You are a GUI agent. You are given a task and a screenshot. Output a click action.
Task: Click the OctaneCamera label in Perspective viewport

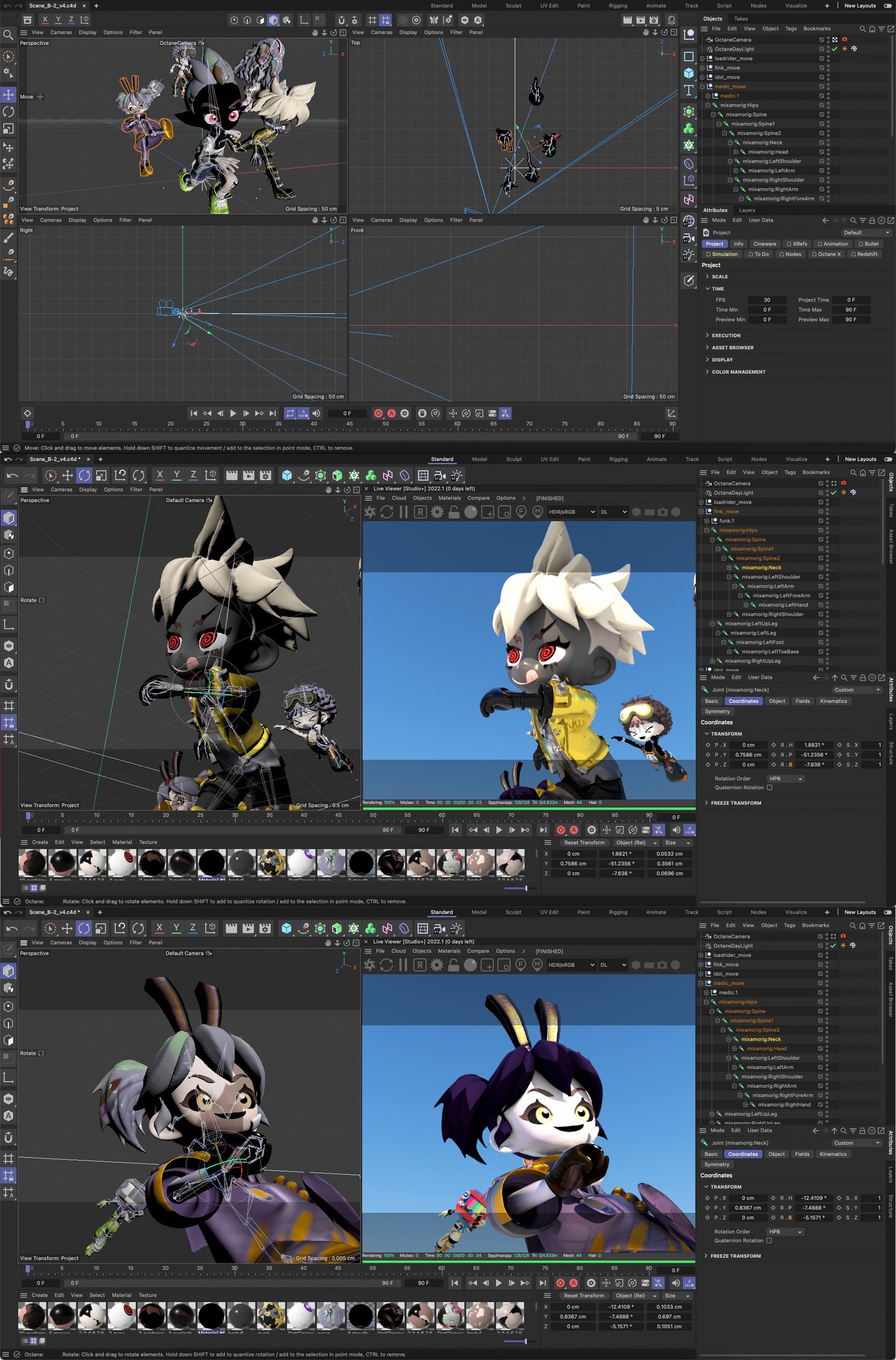click(x=178, y=43)
